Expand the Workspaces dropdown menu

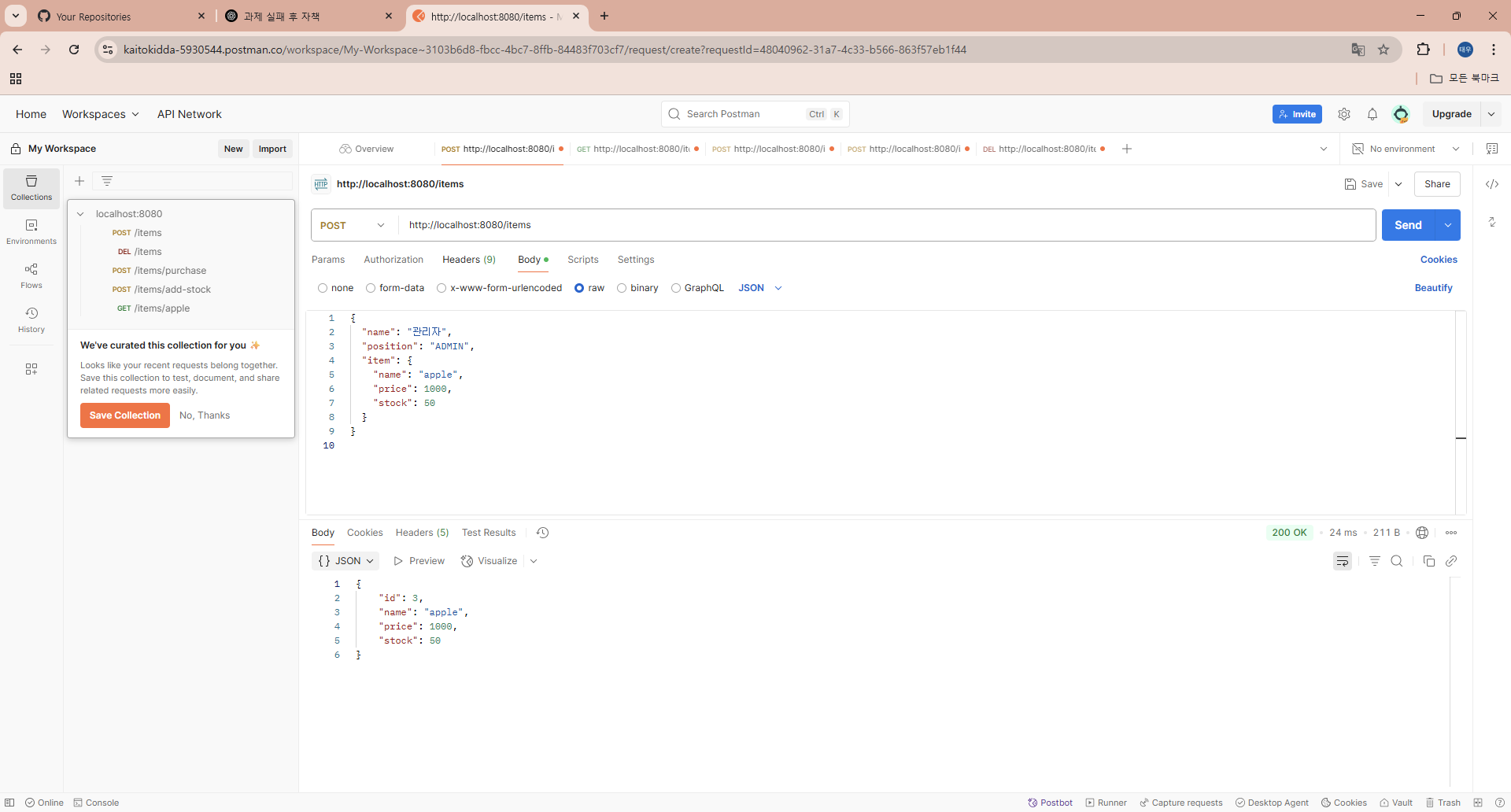pyautogui.click(x=101, y=114)
